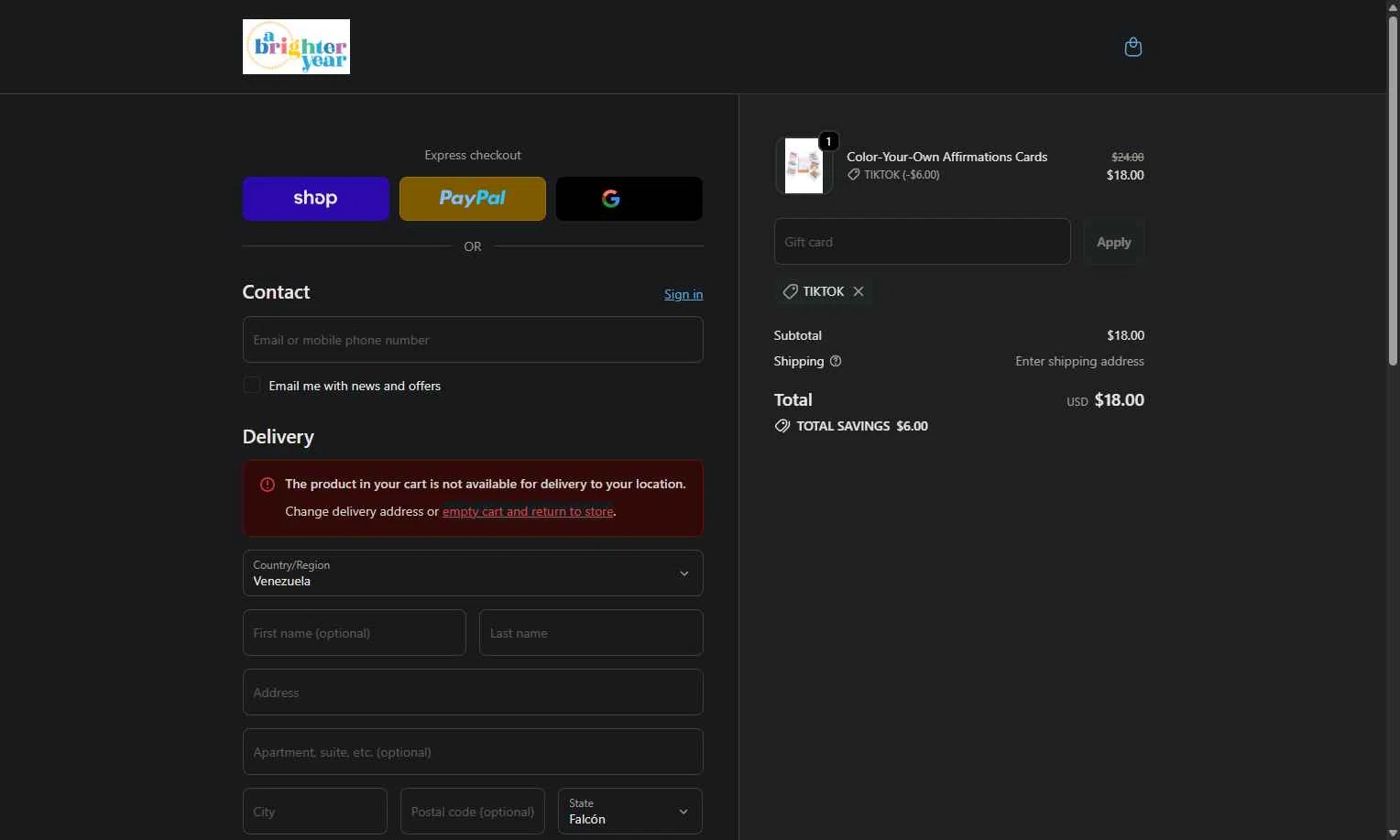The height and width of the screenshot is (840, 1400).
Task: Click the TOTAL SAVINGS $6.00 text
Action: pyautogui.click(x=862, y=426)
